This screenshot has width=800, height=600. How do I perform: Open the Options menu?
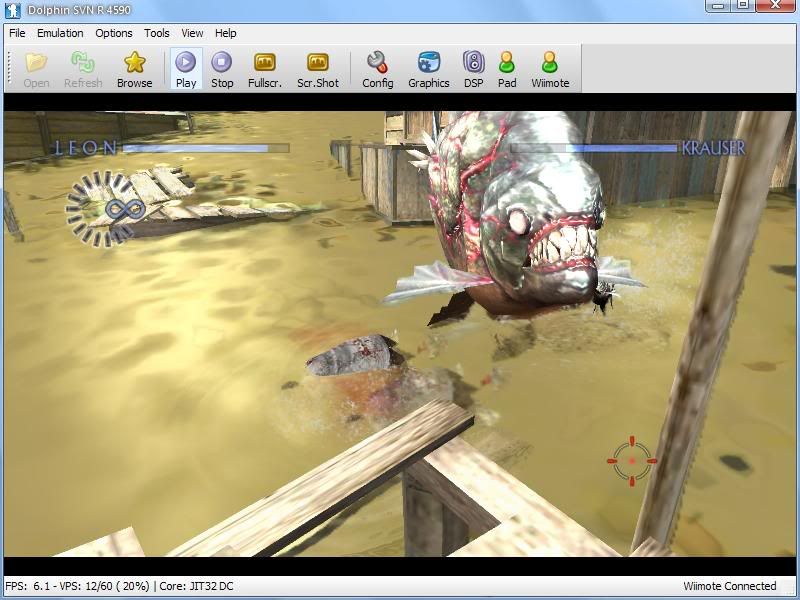point(114,33)
